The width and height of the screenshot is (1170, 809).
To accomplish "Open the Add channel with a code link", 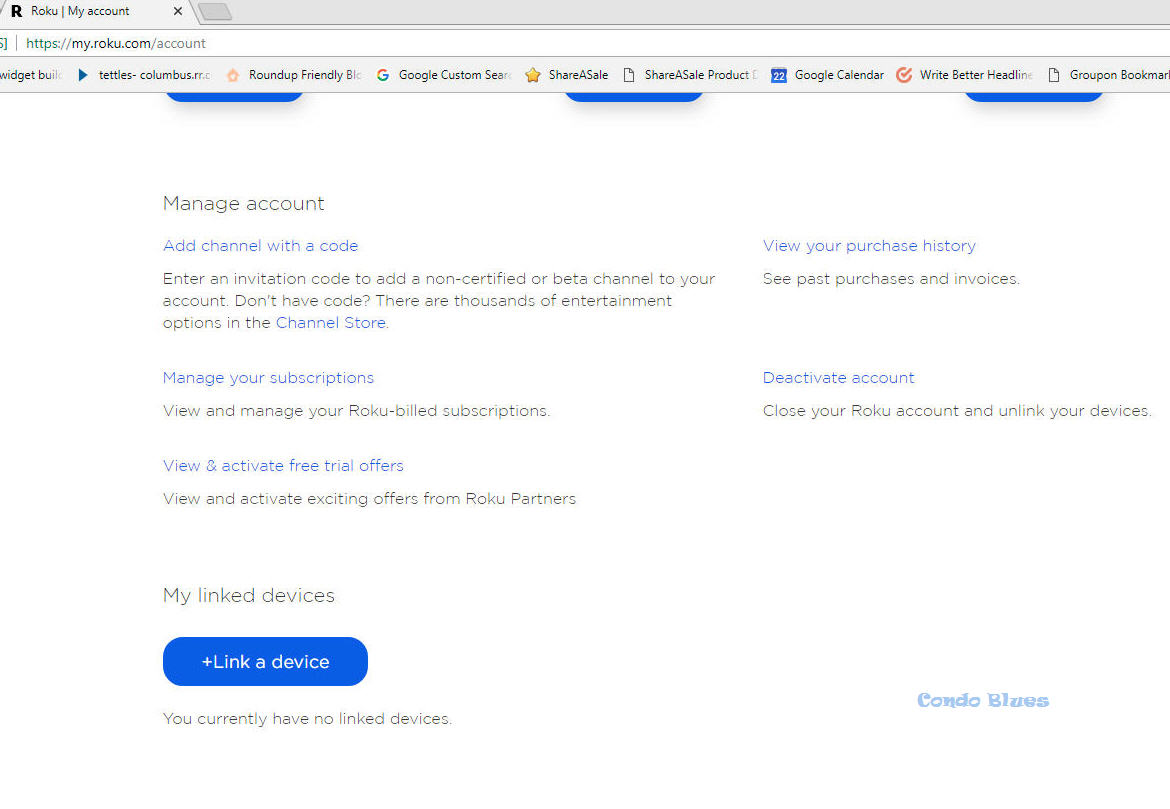I will [x=260, y=246].
